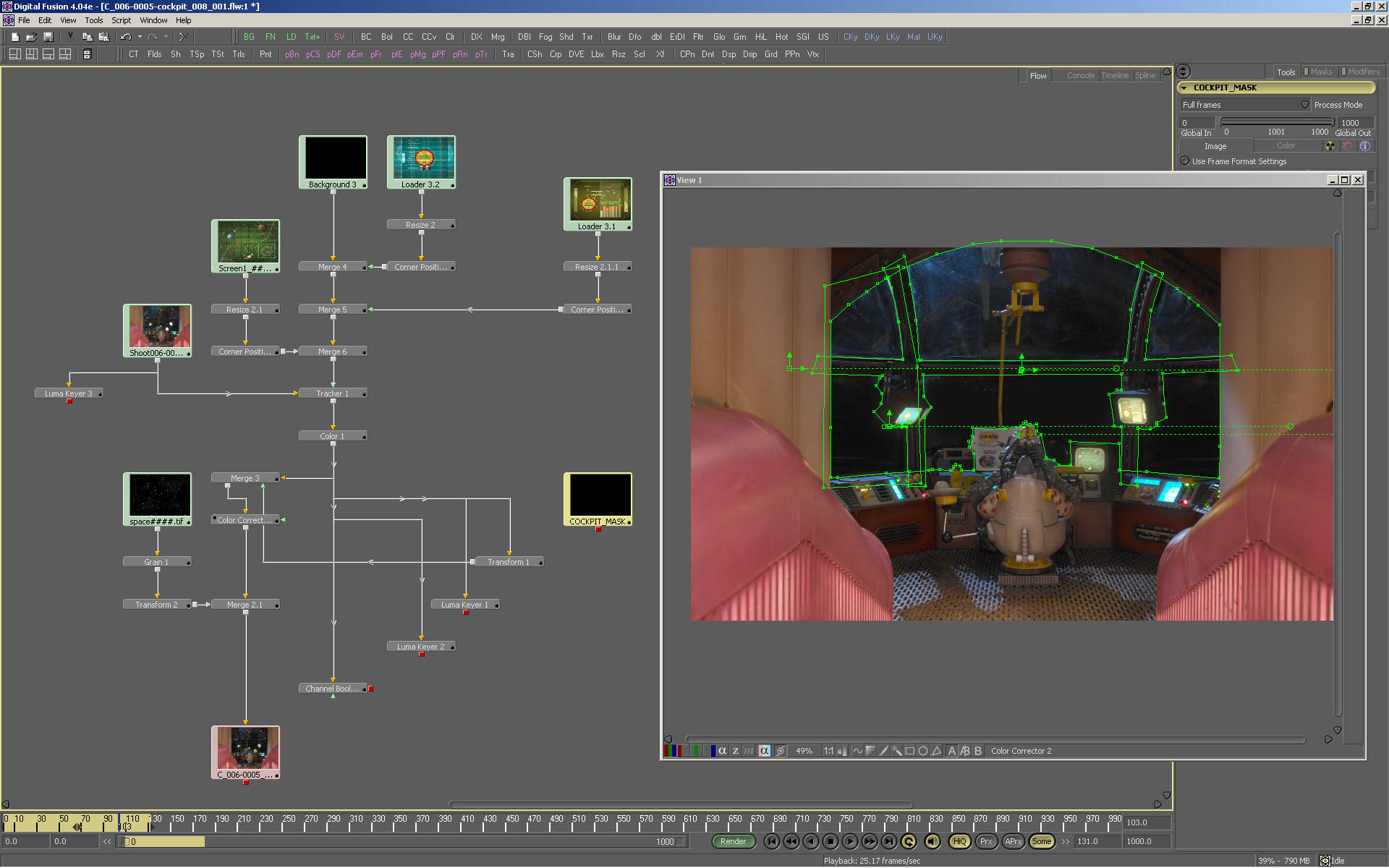The height and width of the screenshot is (868, 1389).
Task: Toggle the target lock icon in viewer
Action: click(x=781, y=751)
